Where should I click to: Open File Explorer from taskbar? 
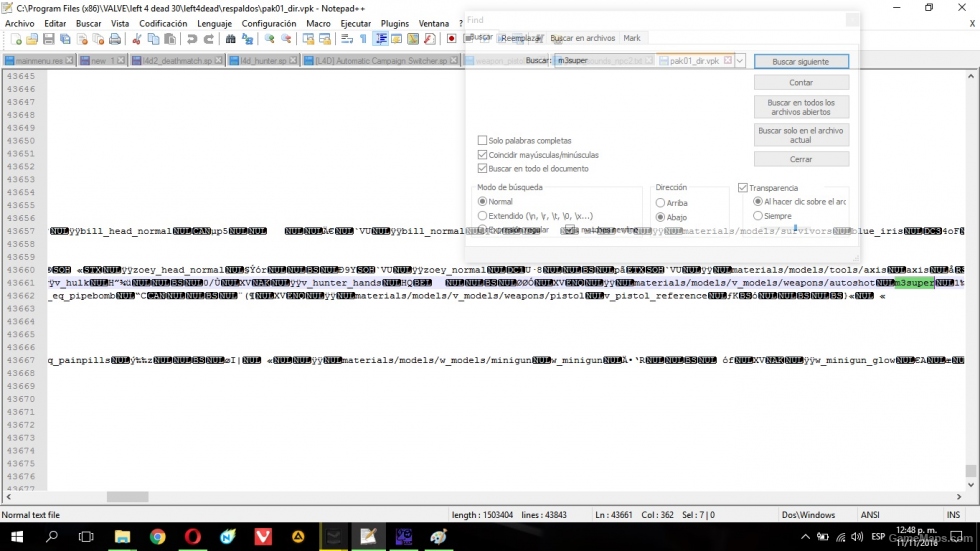[122, 537]
